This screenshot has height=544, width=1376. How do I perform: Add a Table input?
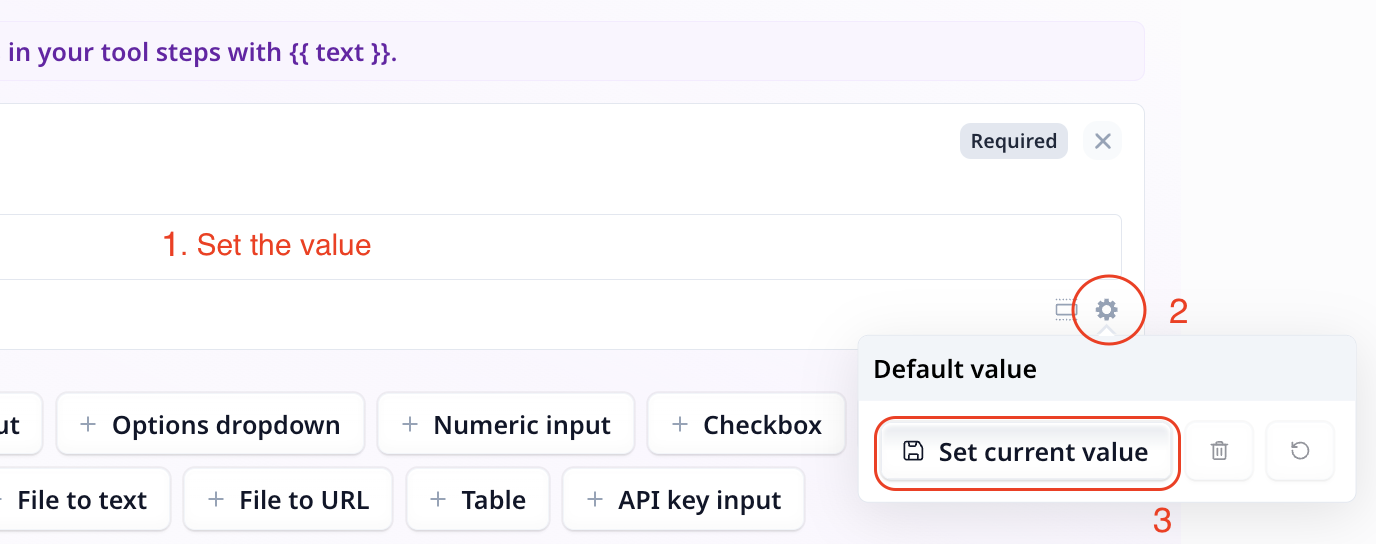477,500
